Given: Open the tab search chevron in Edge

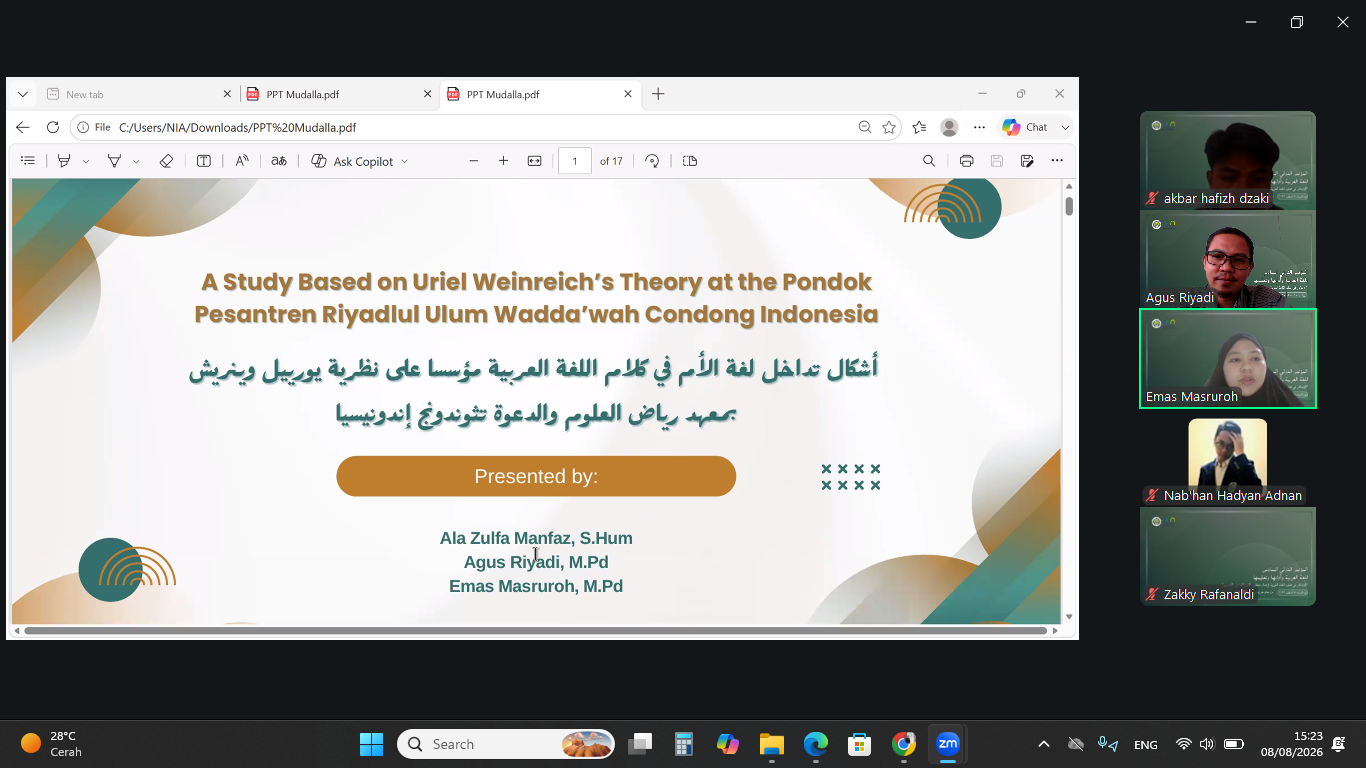Looking at the screenshot, I should coord(23,94).
